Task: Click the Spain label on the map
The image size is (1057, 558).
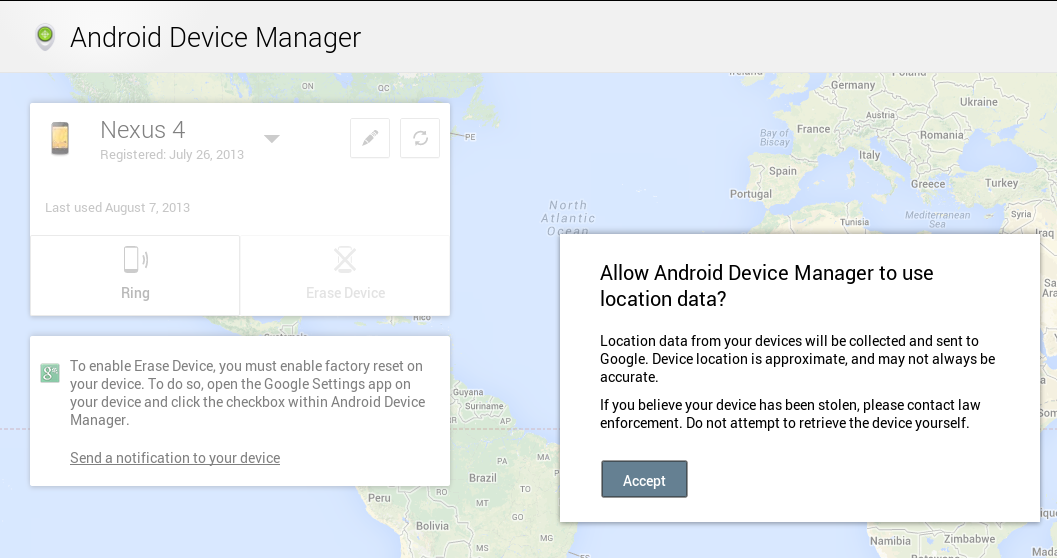Action: pyautogui.click(x=783, y=171)
